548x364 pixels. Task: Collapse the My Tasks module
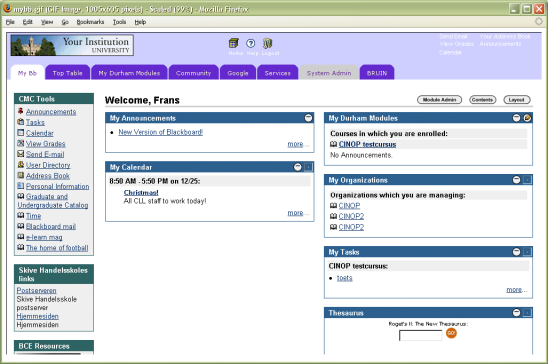click(x=516, y=252)
